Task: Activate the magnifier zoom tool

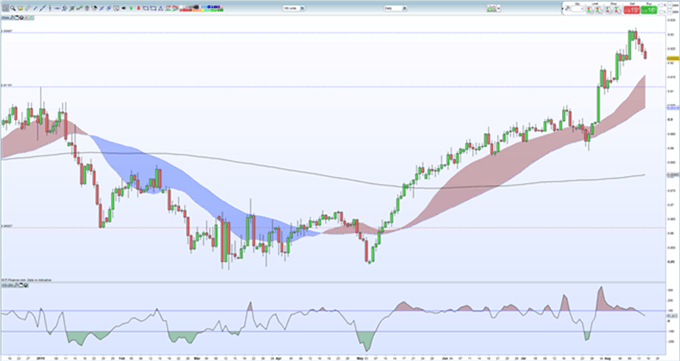Action: coord(13,8)
